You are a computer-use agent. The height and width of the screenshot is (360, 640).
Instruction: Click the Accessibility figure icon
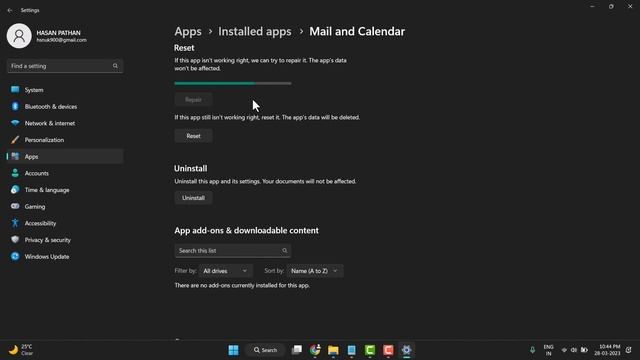tap(15, 223)
